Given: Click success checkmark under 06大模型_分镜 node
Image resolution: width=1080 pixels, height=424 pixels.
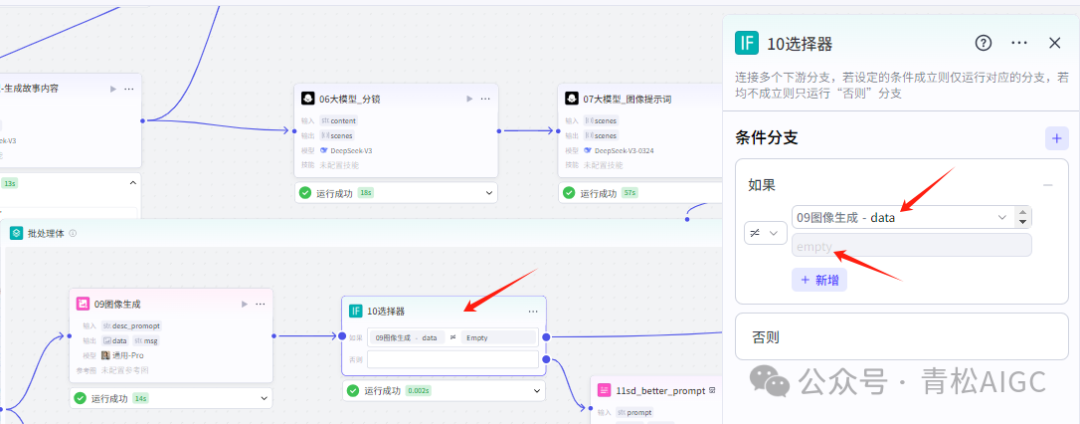Looking at the screenshot, I should click(305, 193).
